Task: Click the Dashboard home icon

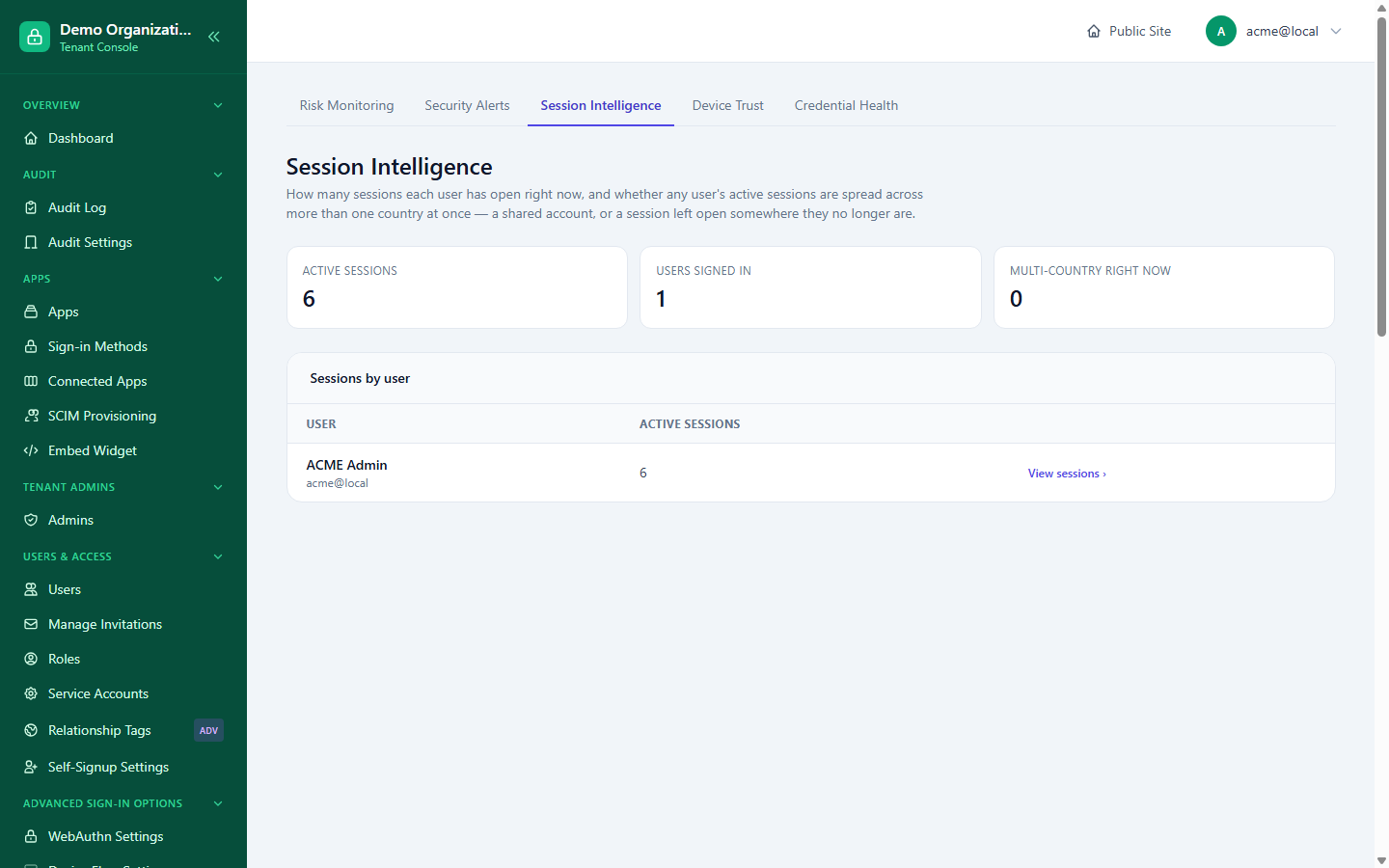Action: pyautogui.click(x=31, y=138)
